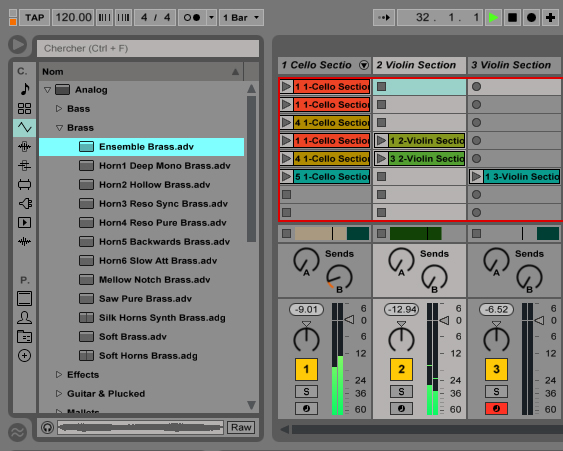
Task: Solo track 2 with S button
Action: 401,391
